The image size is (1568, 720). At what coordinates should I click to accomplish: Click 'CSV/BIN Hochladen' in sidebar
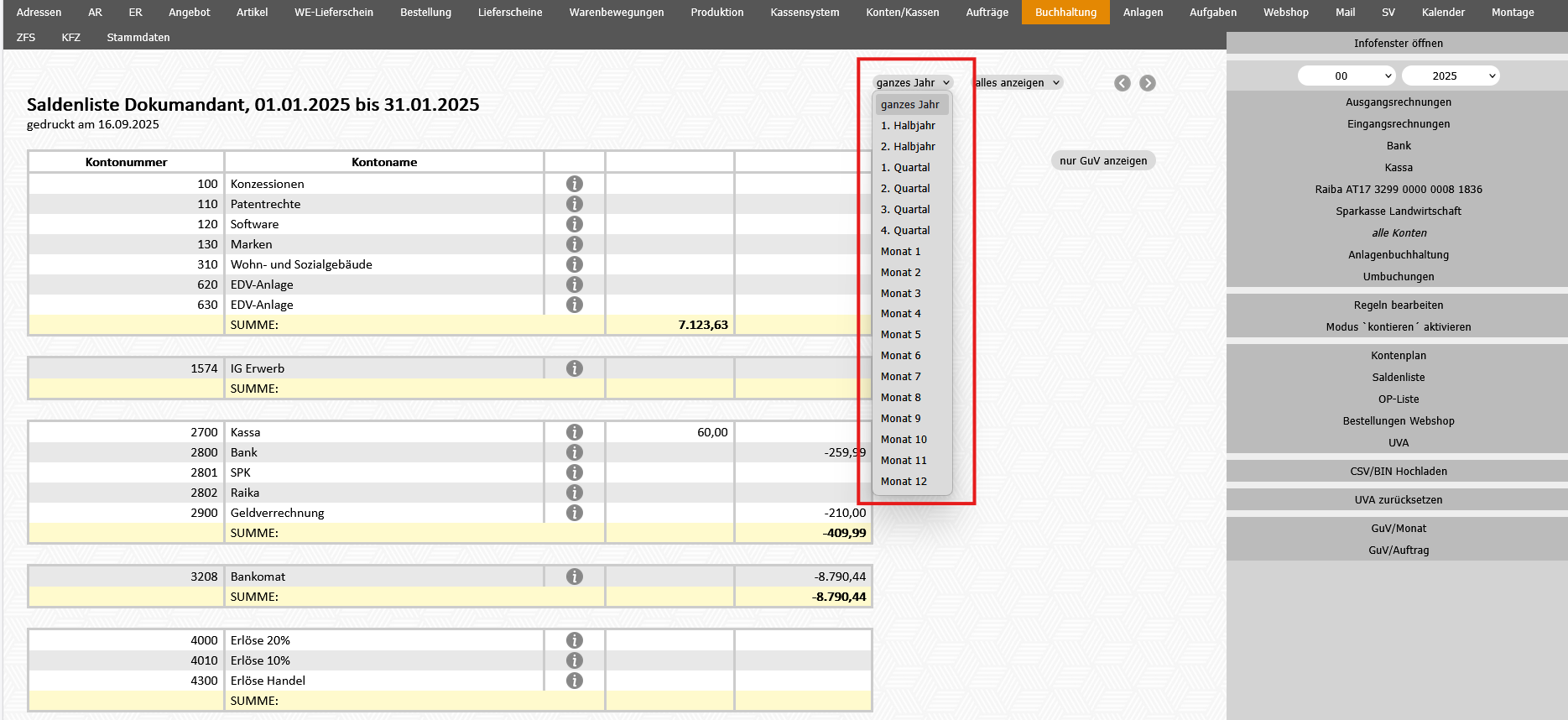pyautogui.click(x=1398, y=472)
